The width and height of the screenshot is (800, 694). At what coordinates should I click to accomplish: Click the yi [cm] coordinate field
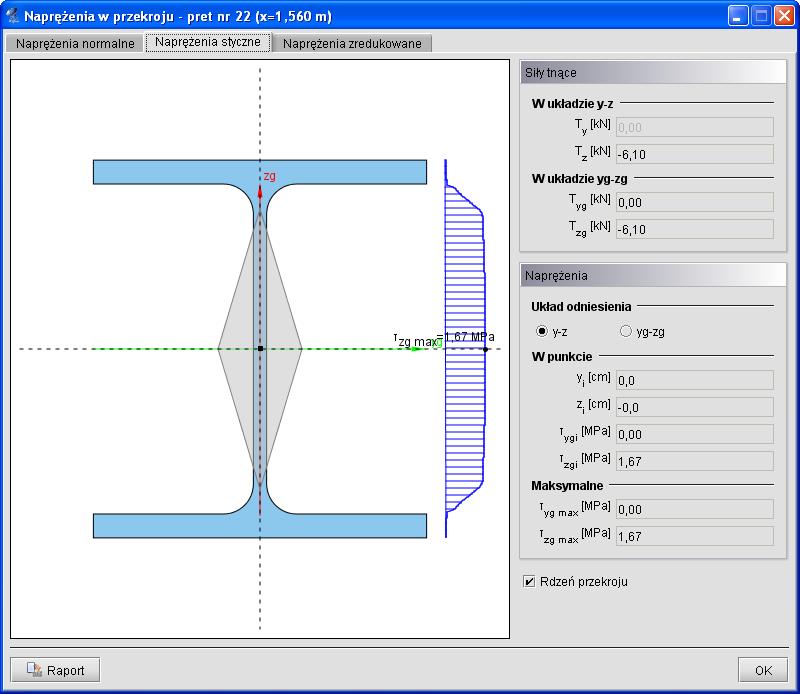tap(694, 380)
